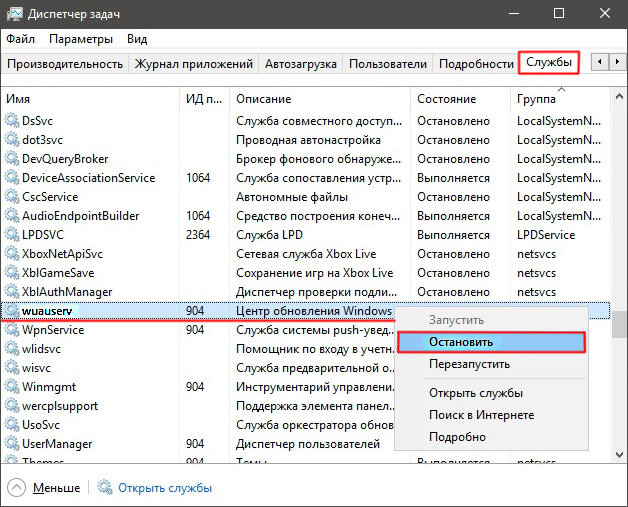Click the XblAuthManager gear icon
Image resolution: width=628 pixels, height=507 pixels.
[12, 292]
